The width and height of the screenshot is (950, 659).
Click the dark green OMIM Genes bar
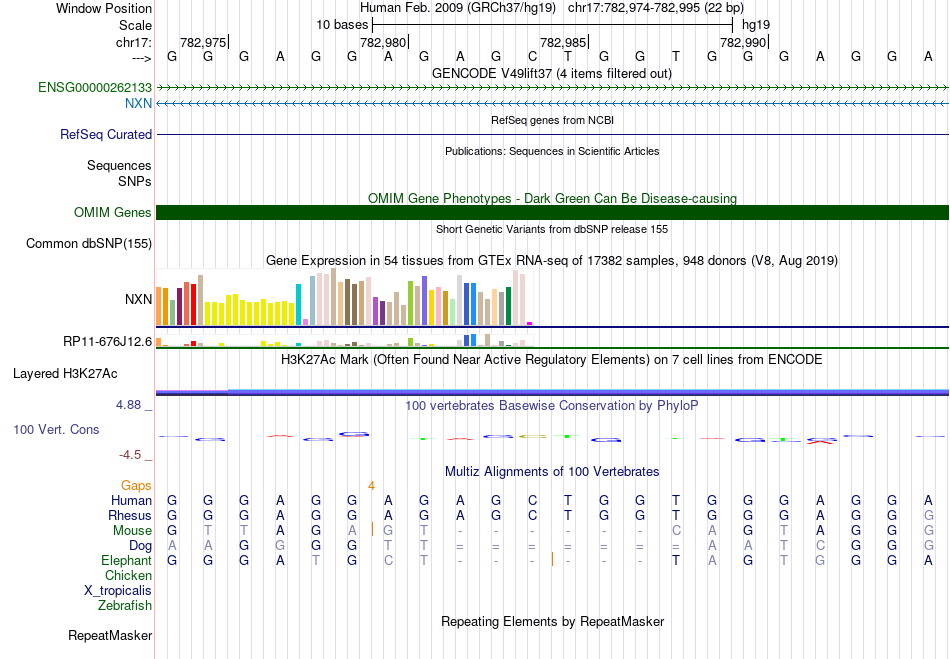click(552, 212)
